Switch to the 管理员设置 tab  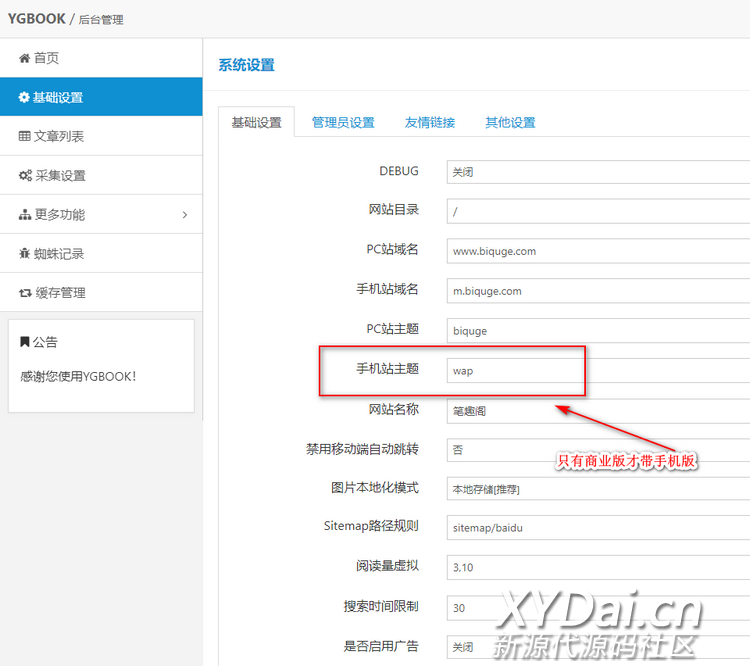(x=343, y=123)
